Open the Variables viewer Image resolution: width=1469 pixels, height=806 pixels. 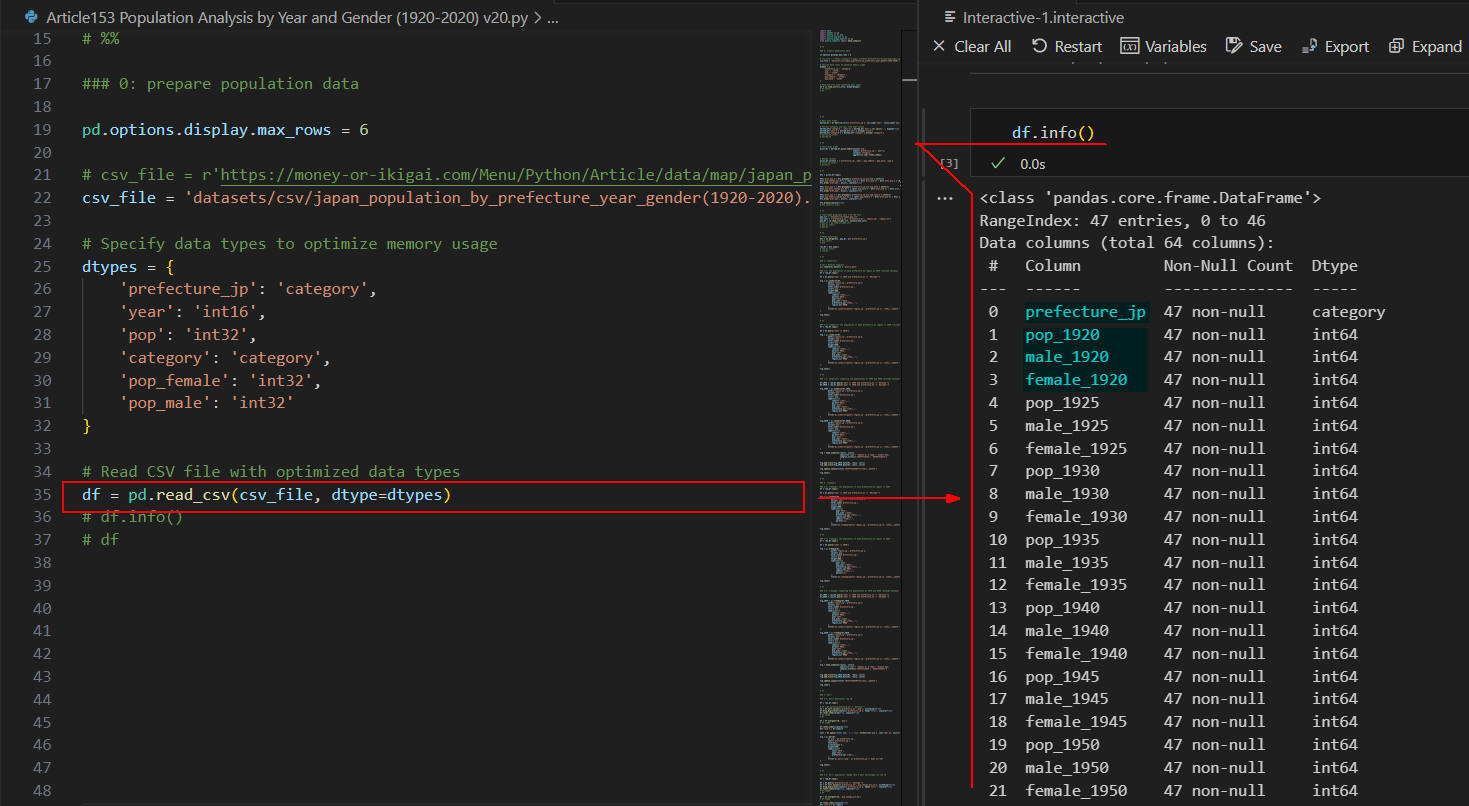(x=1164, y=46)
